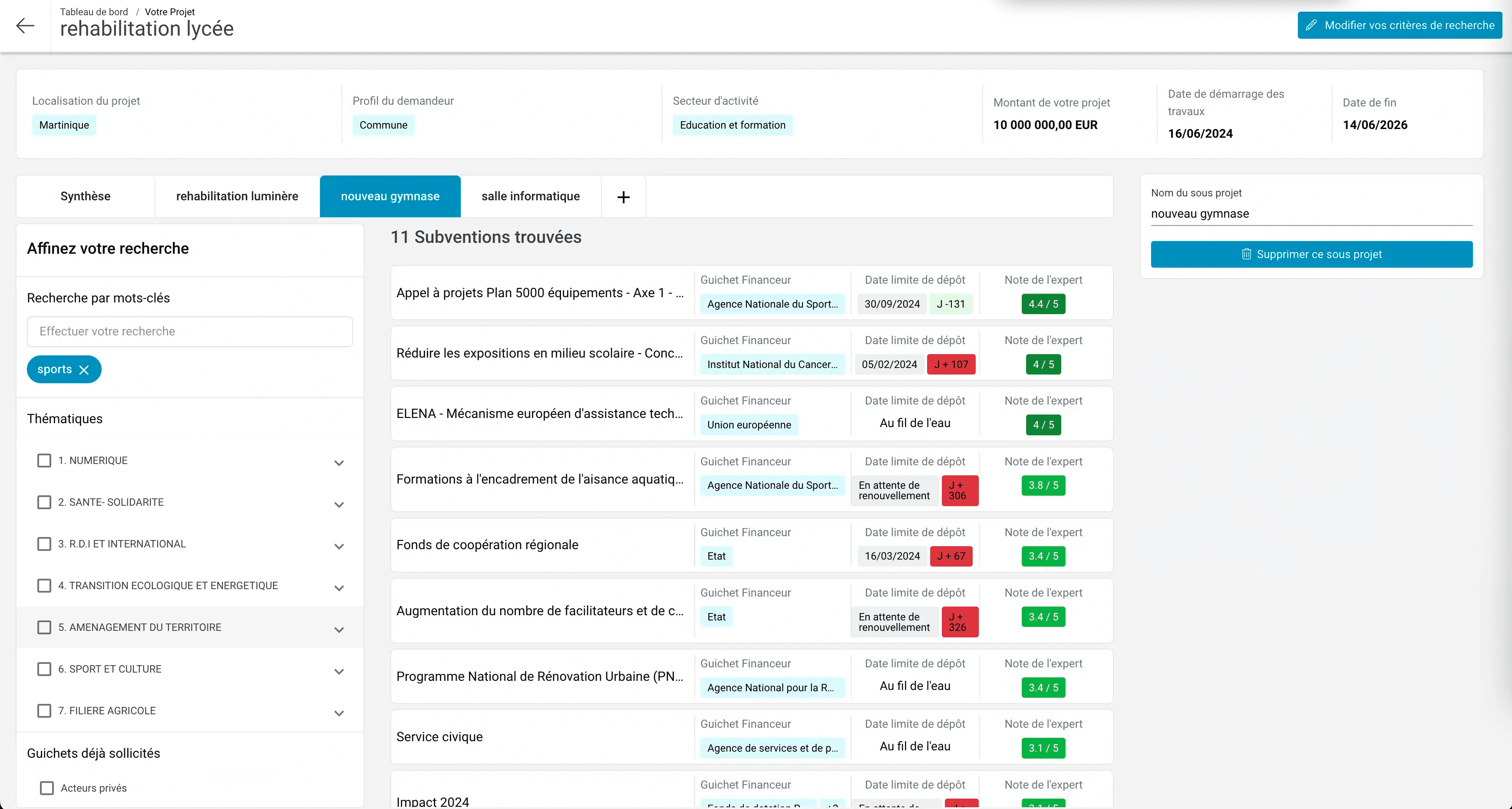Expand the 2. SANTE- SOLIDARITE chevron
This screenshot has width=1512, height=809.
tap(339, 504)
